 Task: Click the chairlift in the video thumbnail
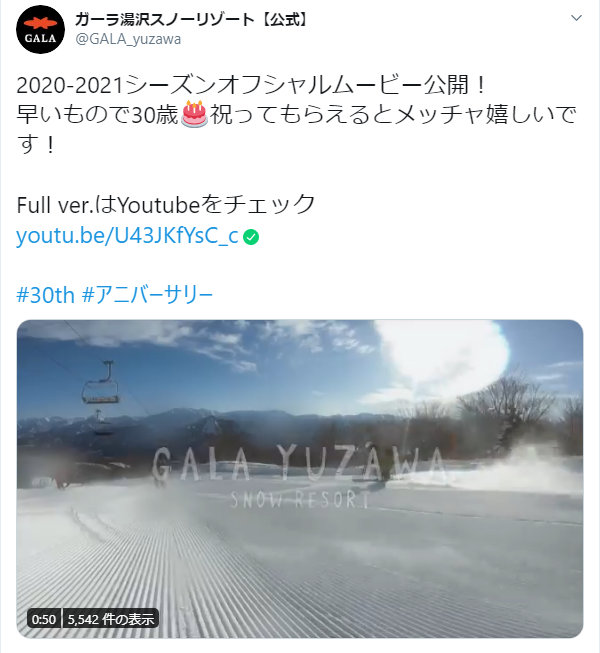click(x=101, y=383)
